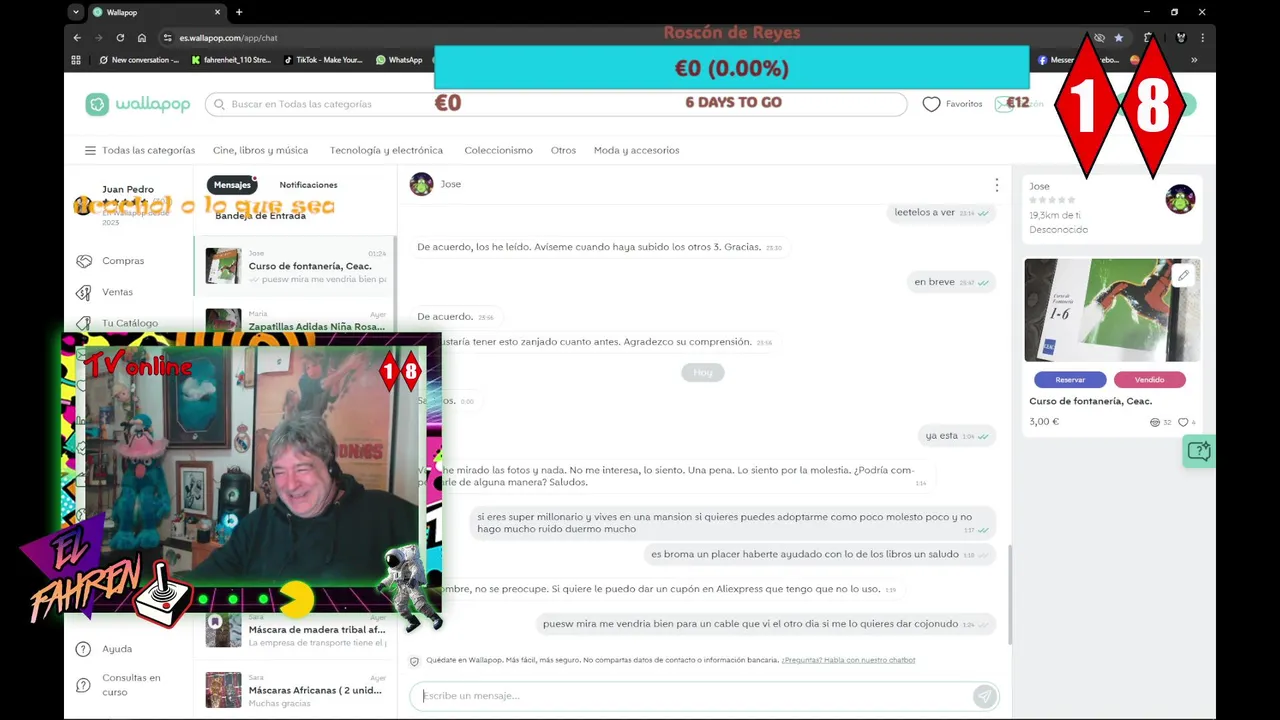Switch to Mensajes tab
1280x720 pixels.
pos(232,185)
